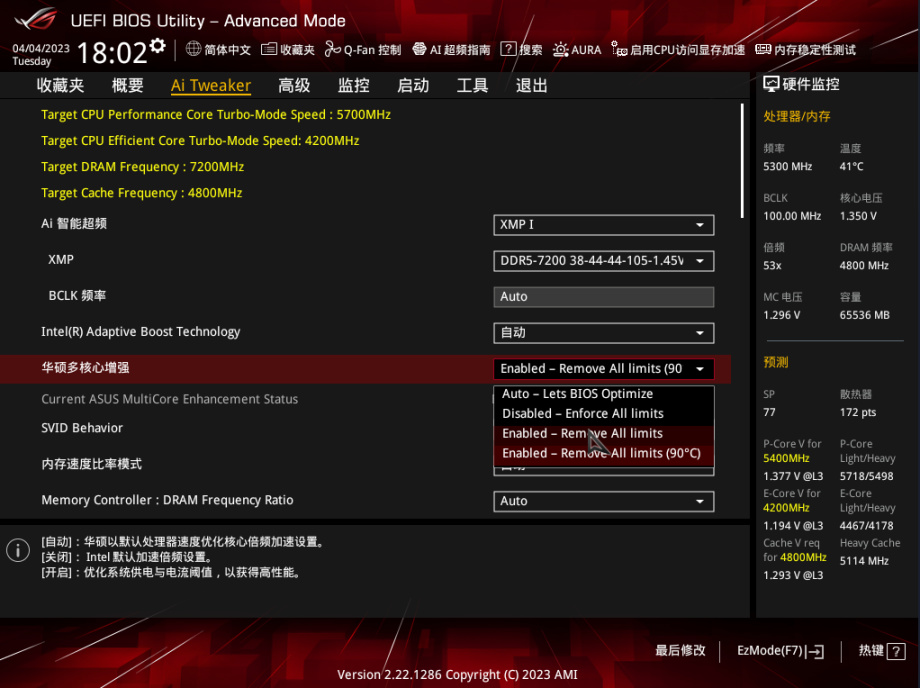The height and width of the screenshot is (688, 920).
Task: Click Target Cache Frequency : 4800MHz text
Action: (x=141, y=193)
